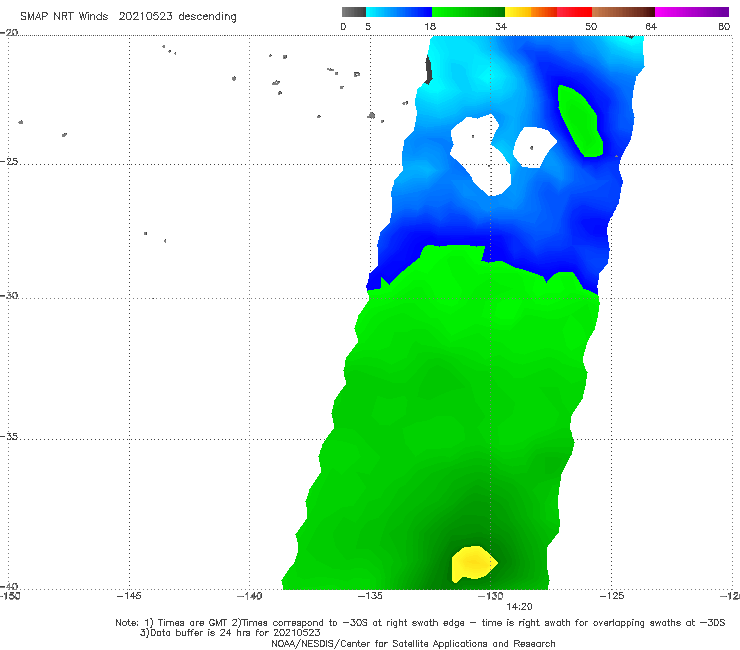This screenshot has width=740, height=650.
Task: Click the latitude label -25
Action: [x=9, y=161]
